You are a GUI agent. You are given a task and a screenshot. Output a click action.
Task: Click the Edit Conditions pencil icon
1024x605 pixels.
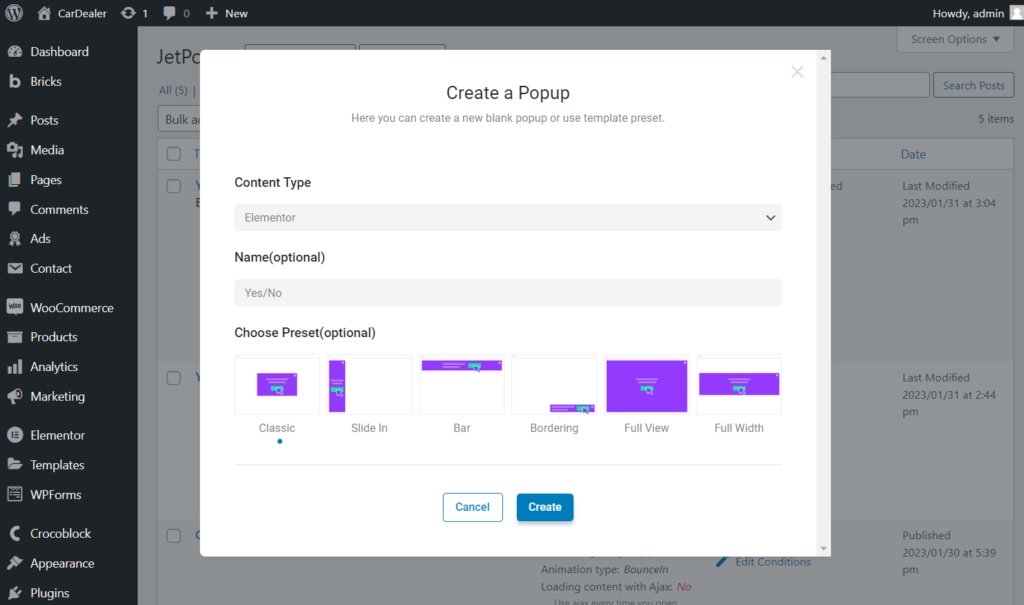tap(722, 562)
